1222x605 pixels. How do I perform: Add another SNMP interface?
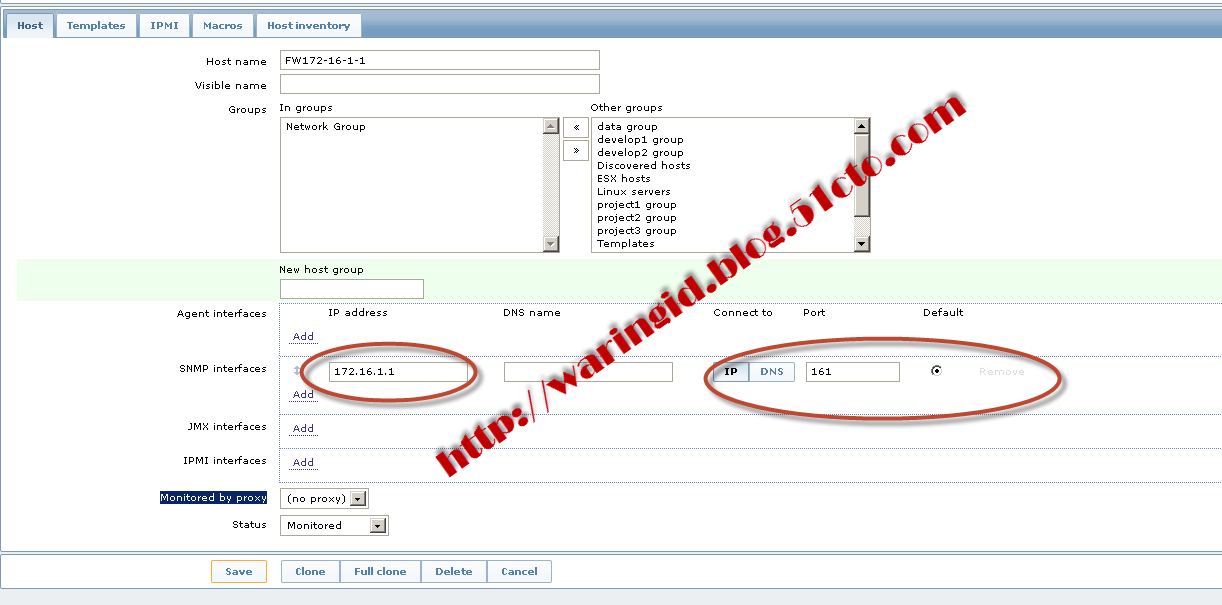303,395
